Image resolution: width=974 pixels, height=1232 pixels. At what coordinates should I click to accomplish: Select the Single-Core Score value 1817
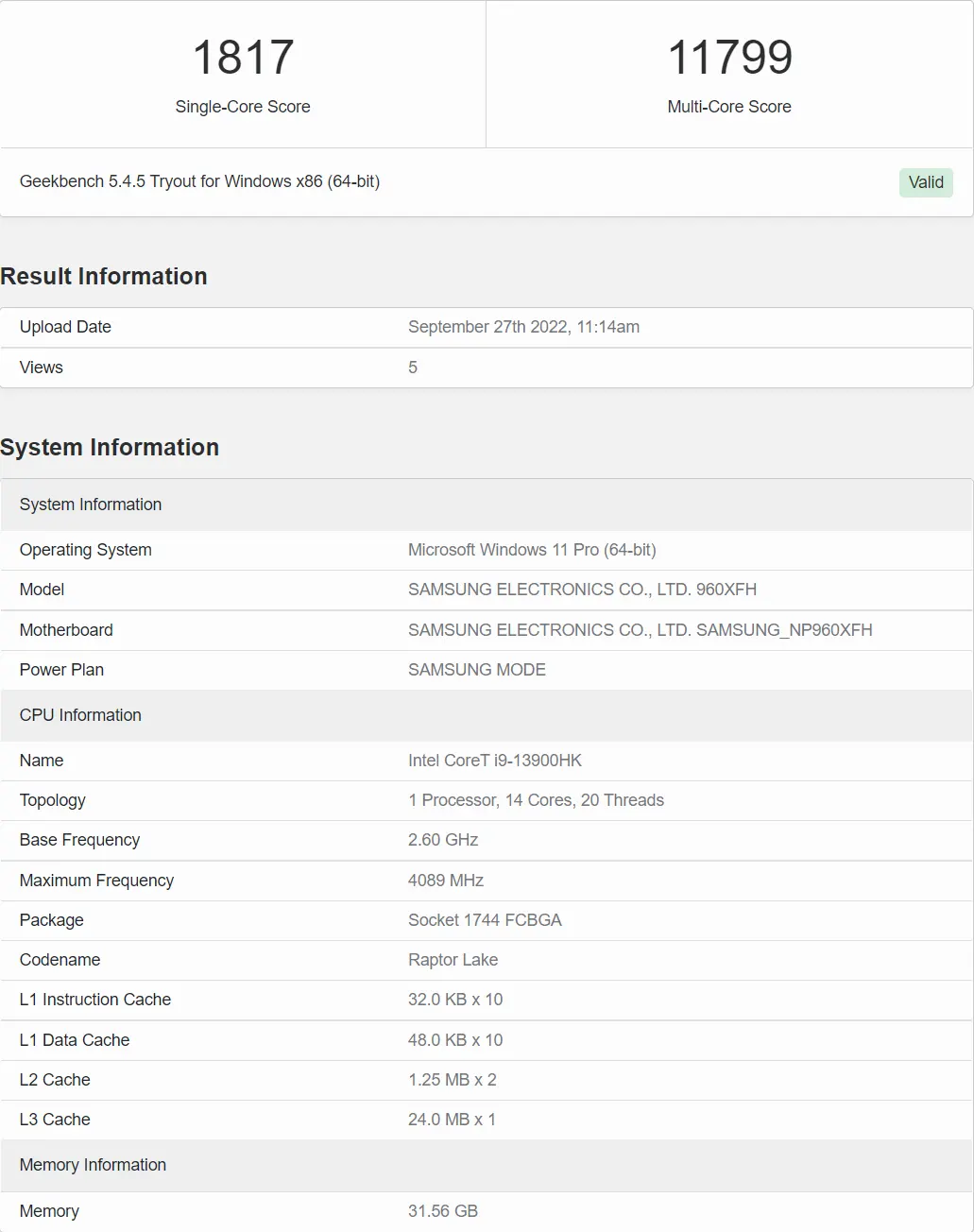[243, 58]
